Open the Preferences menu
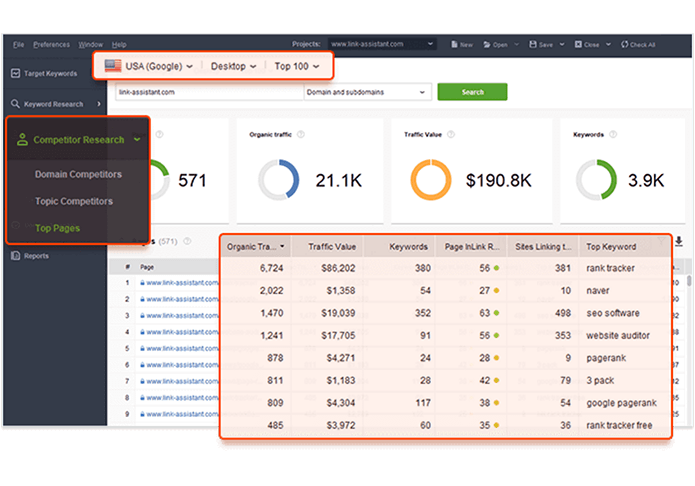 coord(50,45)
